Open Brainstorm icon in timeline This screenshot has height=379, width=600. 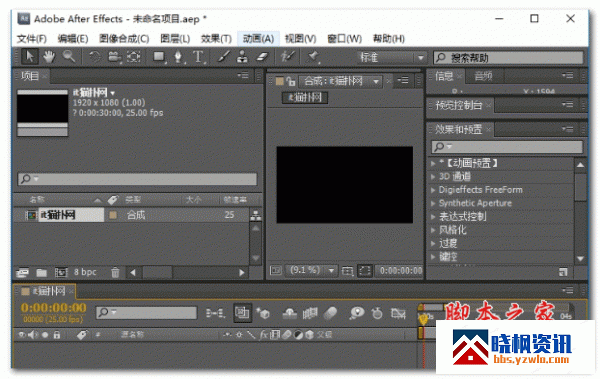[356, 313]
